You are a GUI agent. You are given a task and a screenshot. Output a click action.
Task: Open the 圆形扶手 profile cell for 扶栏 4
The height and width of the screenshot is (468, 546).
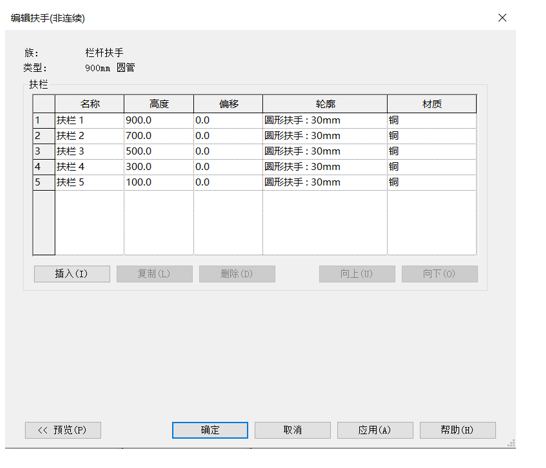pos(325,167)
